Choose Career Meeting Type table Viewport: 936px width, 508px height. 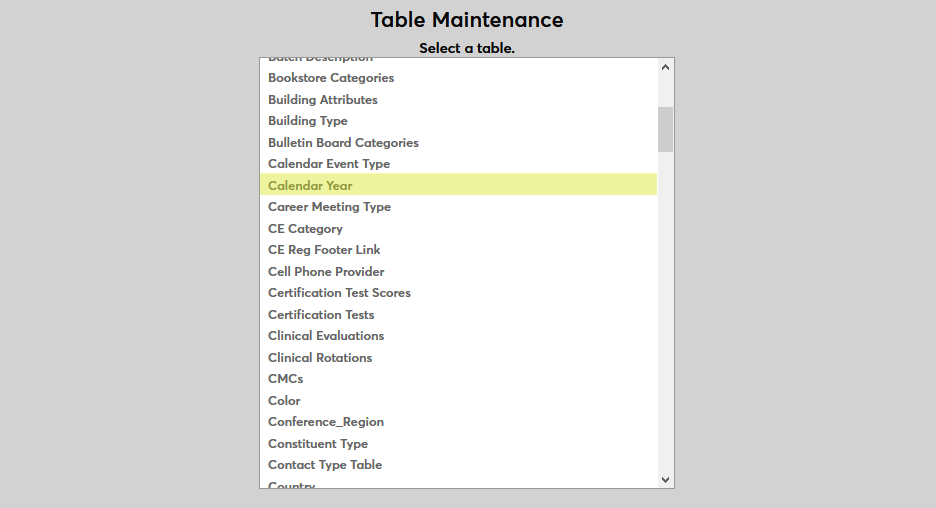click(329, 207)
